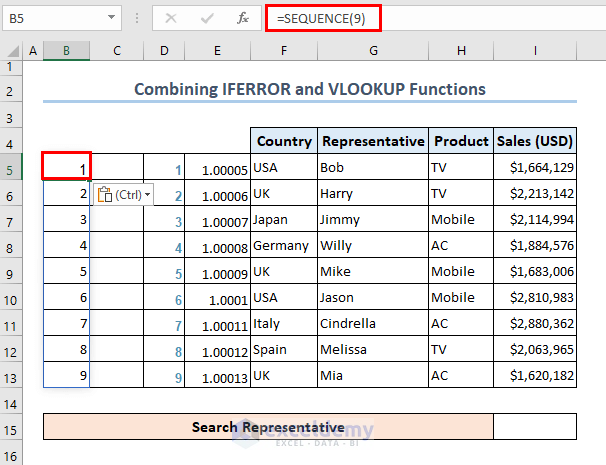606x465 pixels.
Task: Open Paste Options dropdown arrow
Action: 148,194
